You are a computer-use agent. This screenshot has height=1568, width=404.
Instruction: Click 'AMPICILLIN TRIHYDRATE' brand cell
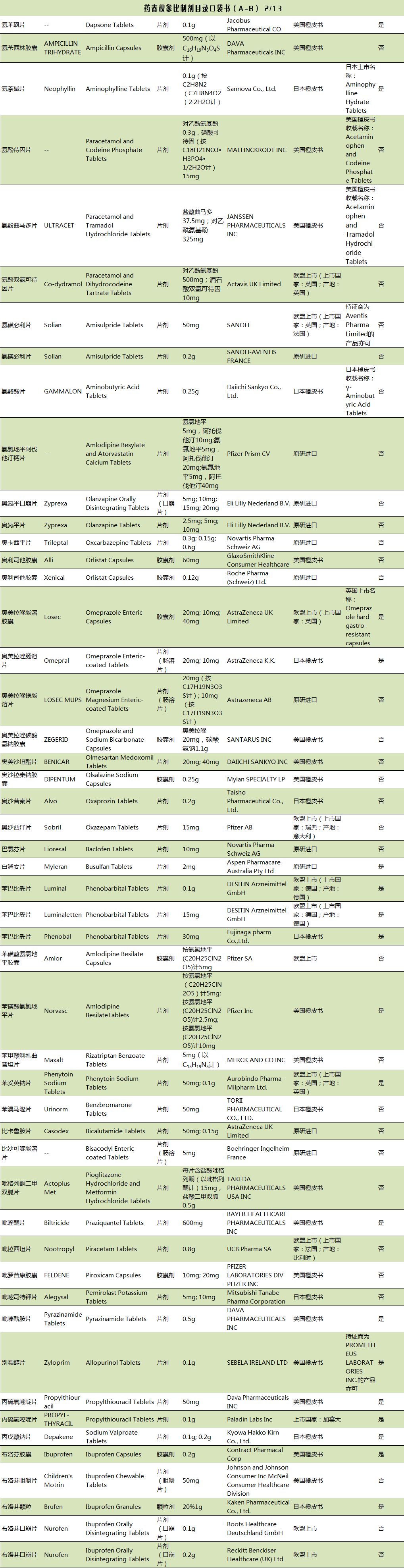click(x=62, y=48)
